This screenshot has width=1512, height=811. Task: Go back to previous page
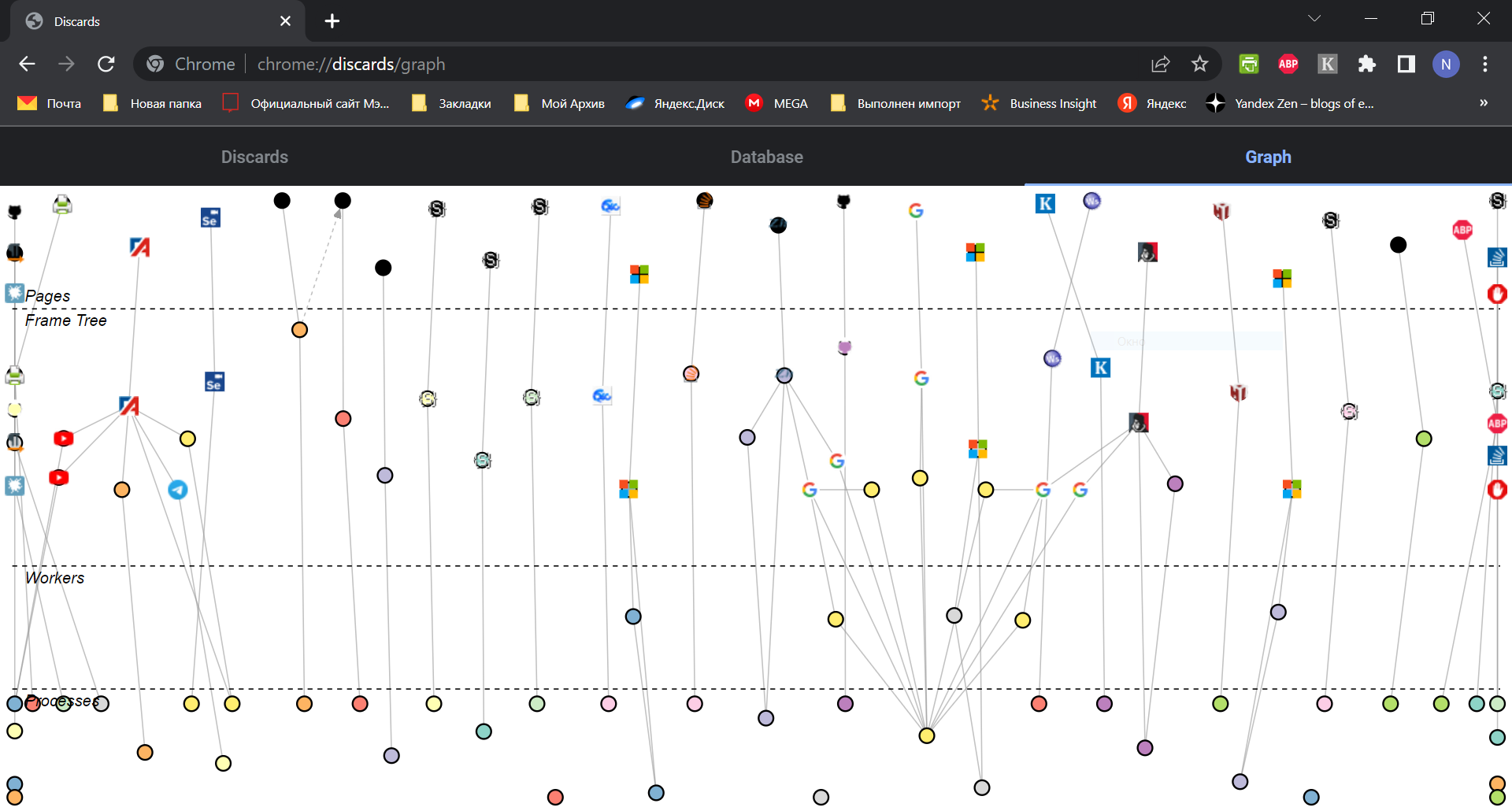(27, 64)
